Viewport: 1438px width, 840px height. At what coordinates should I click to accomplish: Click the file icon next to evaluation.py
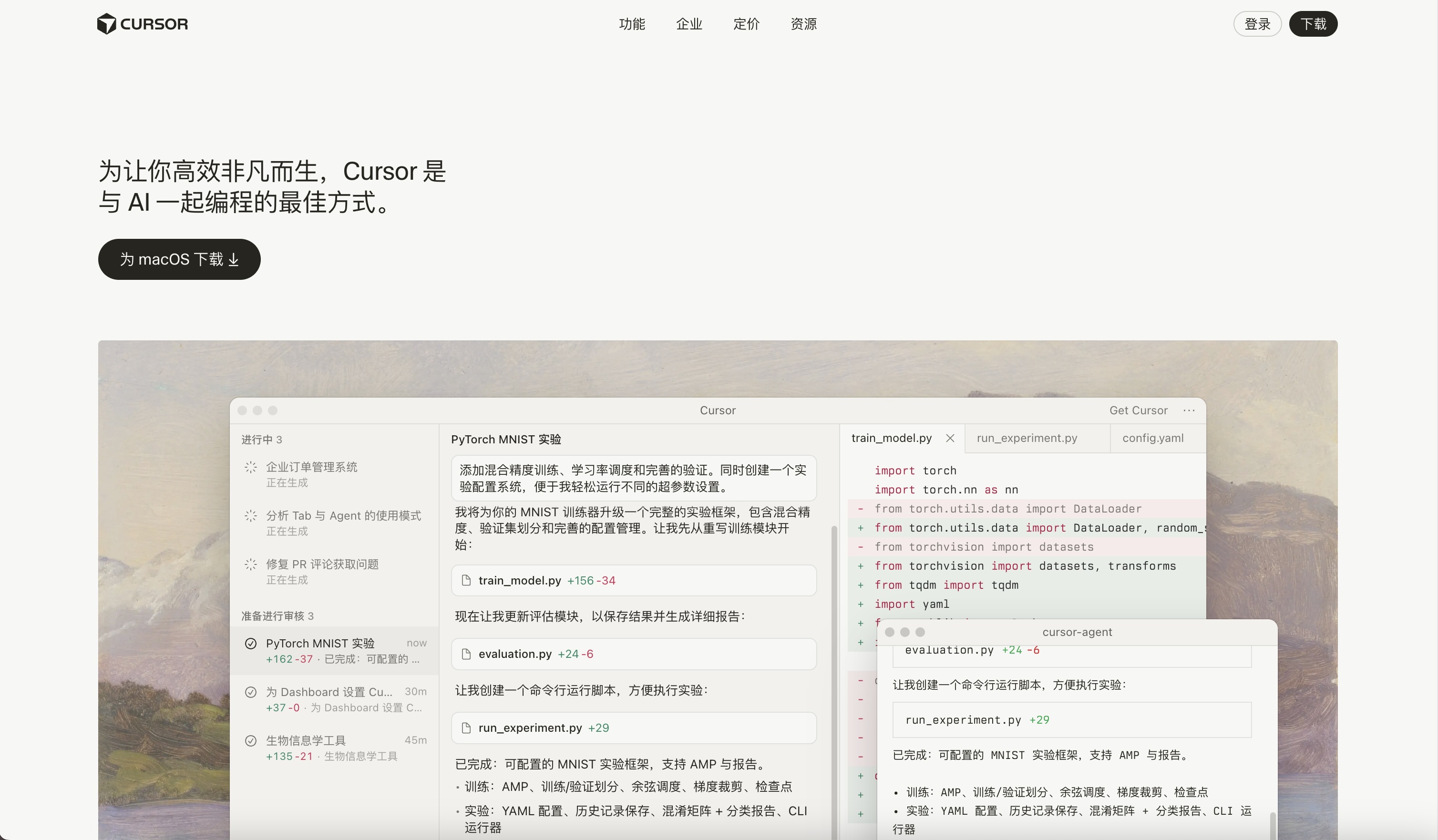(x=466, y=654)
